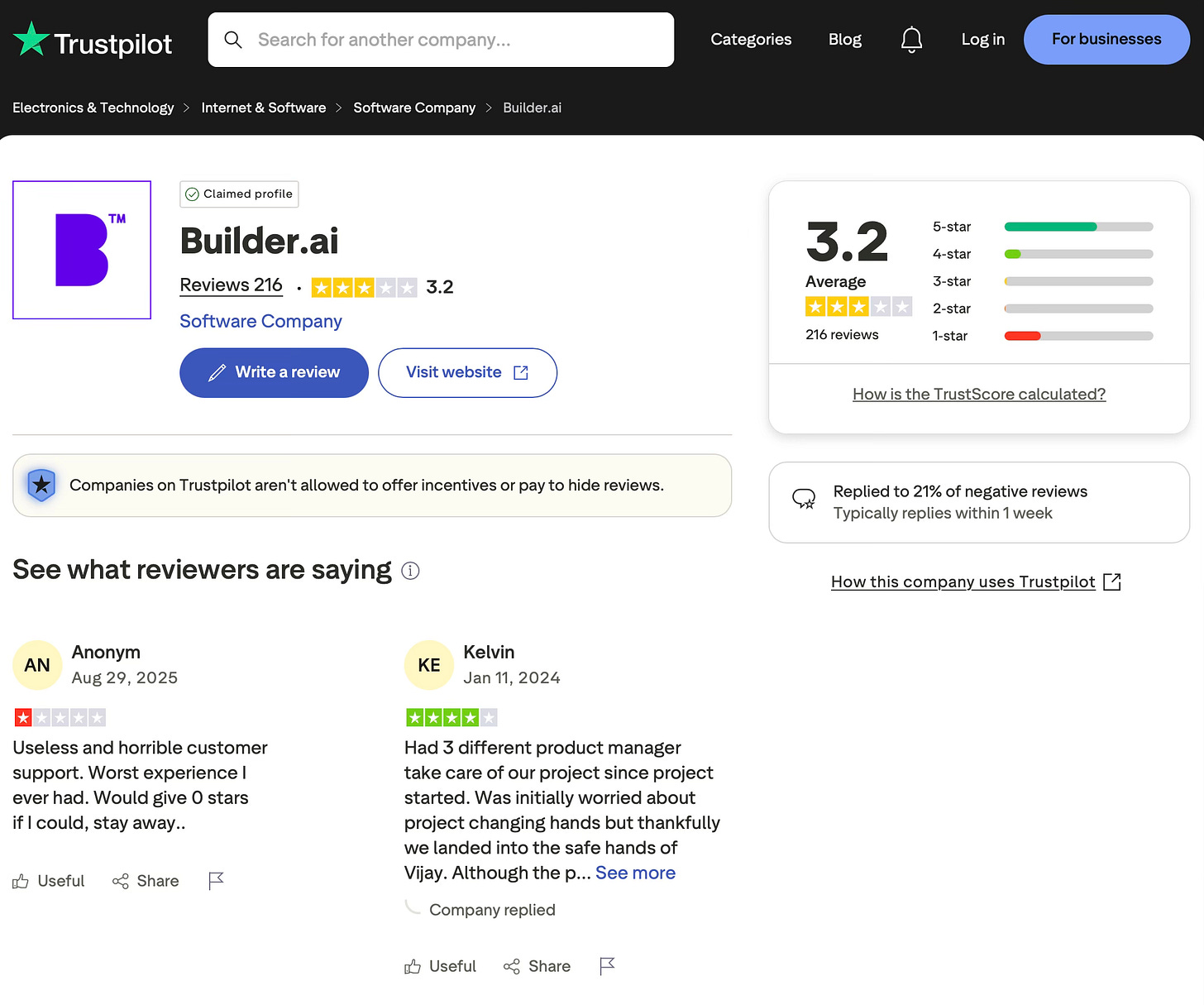Click thumbs-up icon on Anonym's review

click(21, 881)
